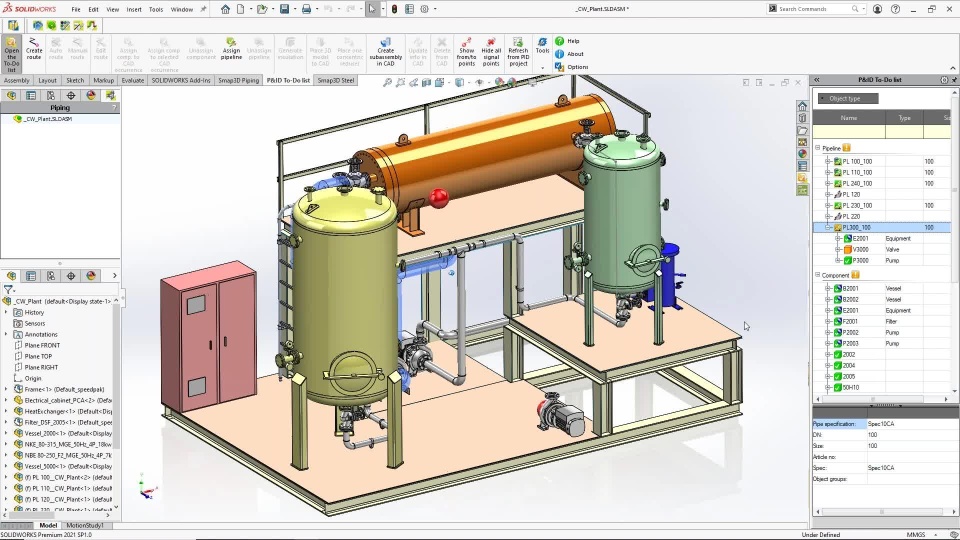The height and width of the screenshot is (540, 960).
Task: Click the Type column header
Action: (904, 118)
